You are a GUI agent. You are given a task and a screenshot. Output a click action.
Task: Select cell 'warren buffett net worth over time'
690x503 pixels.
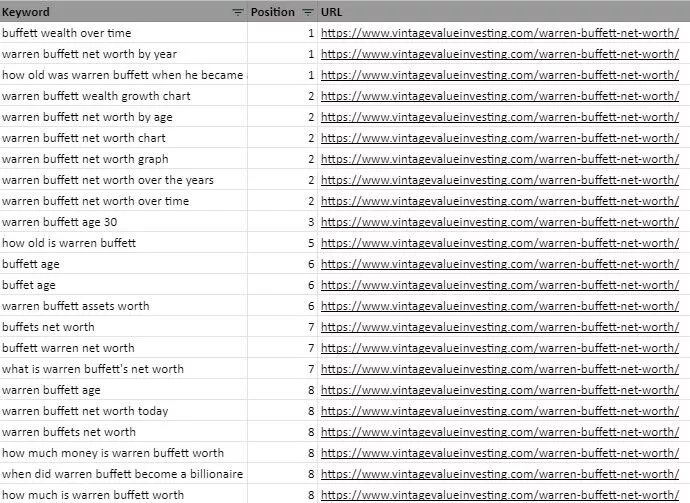click(x=124, y=201)
